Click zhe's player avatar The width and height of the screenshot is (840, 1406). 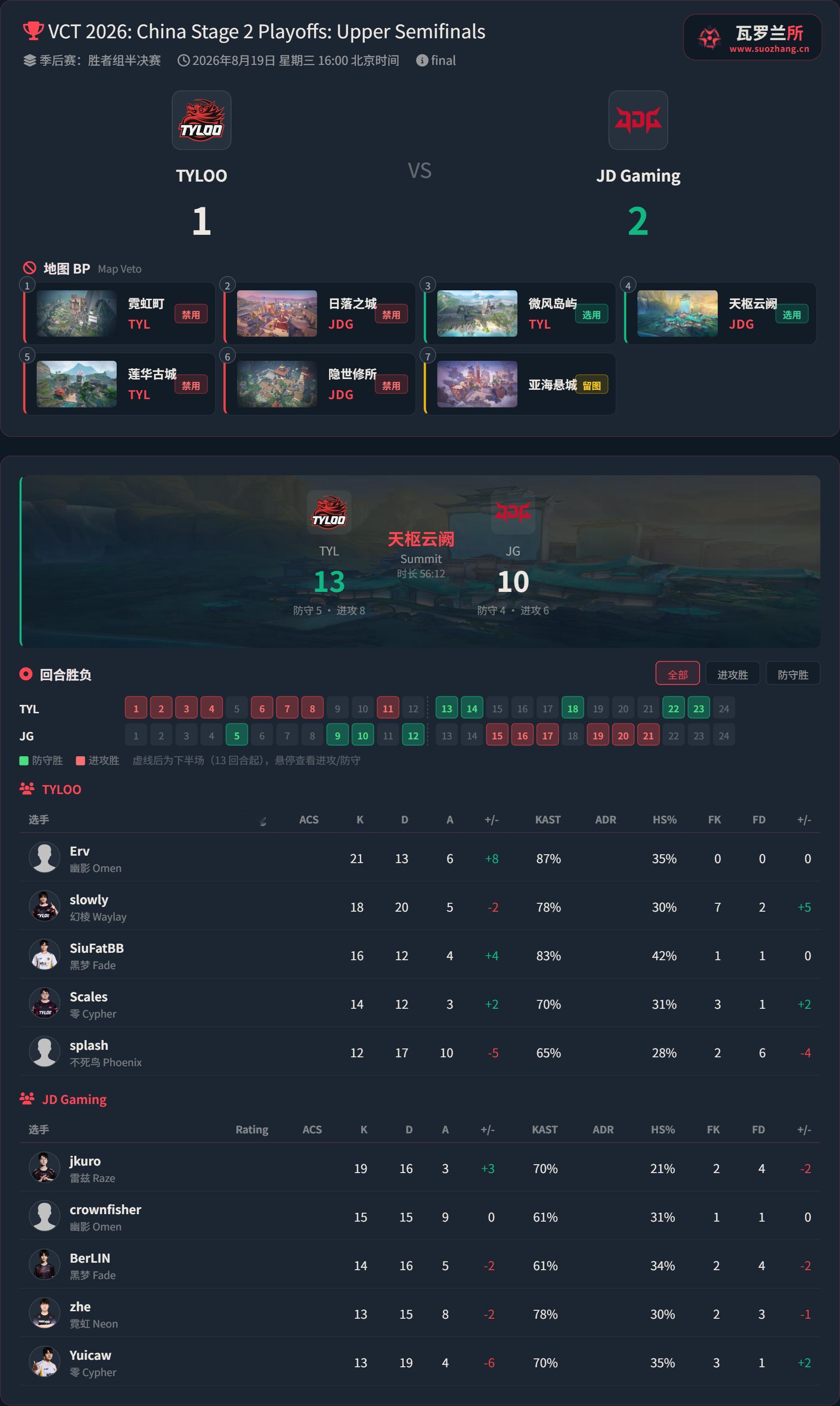45,1314
